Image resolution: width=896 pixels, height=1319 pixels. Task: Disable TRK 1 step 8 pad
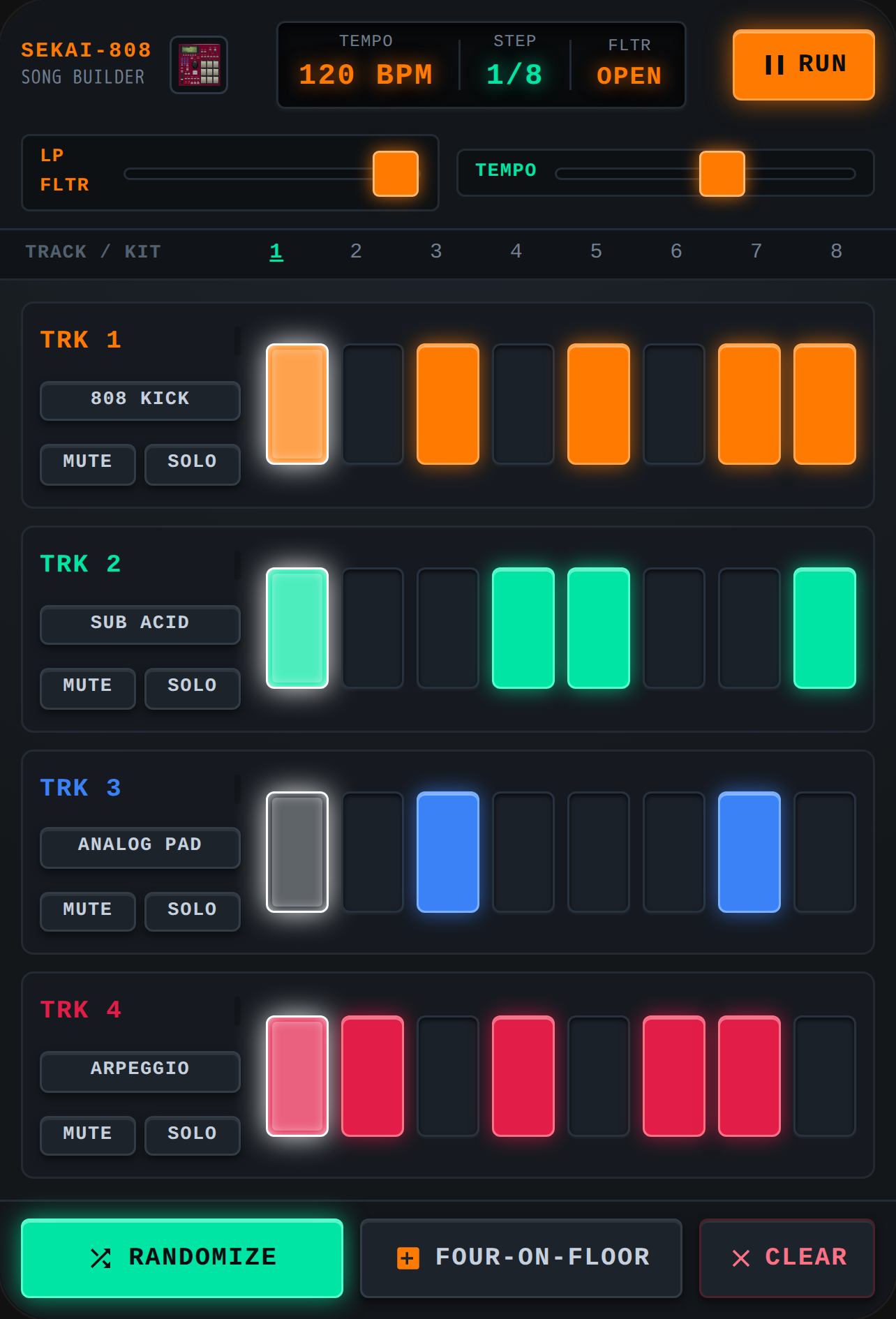click(825, 404)
